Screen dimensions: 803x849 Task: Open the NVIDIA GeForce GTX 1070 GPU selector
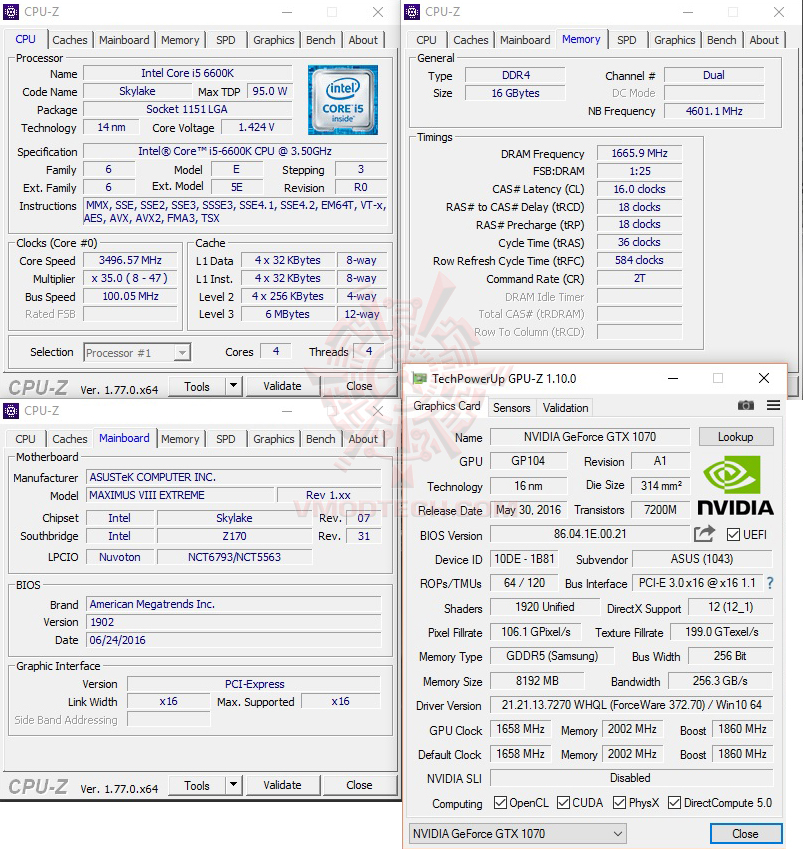[517, 833]
